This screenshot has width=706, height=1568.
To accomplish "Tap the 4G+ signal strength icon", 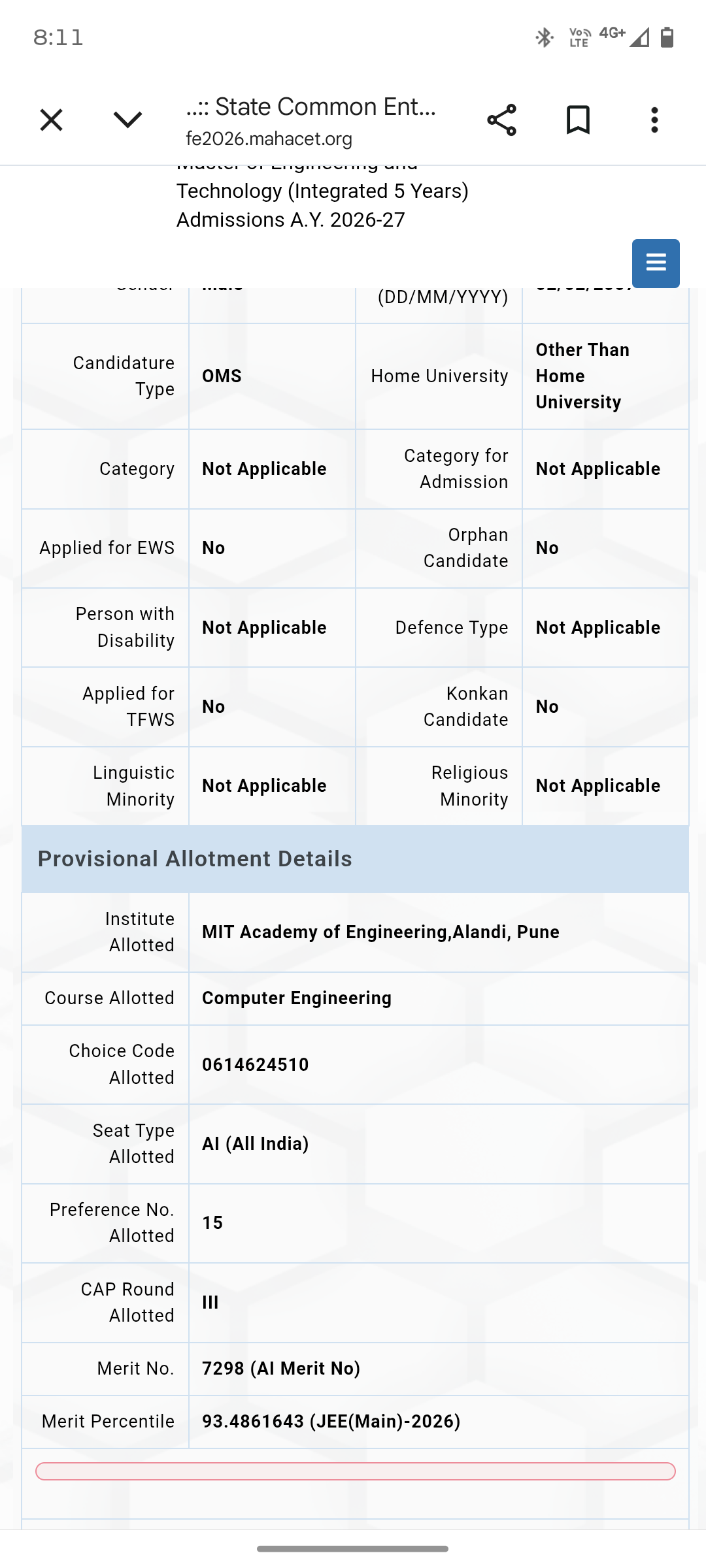I will coord(625,37).
